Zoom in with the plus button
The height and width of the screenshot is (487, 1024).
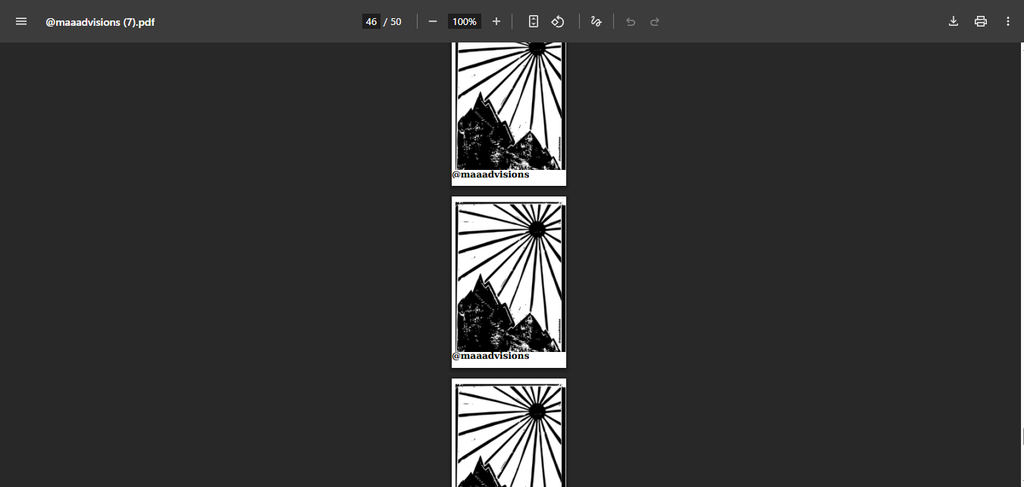click(496, 22)
